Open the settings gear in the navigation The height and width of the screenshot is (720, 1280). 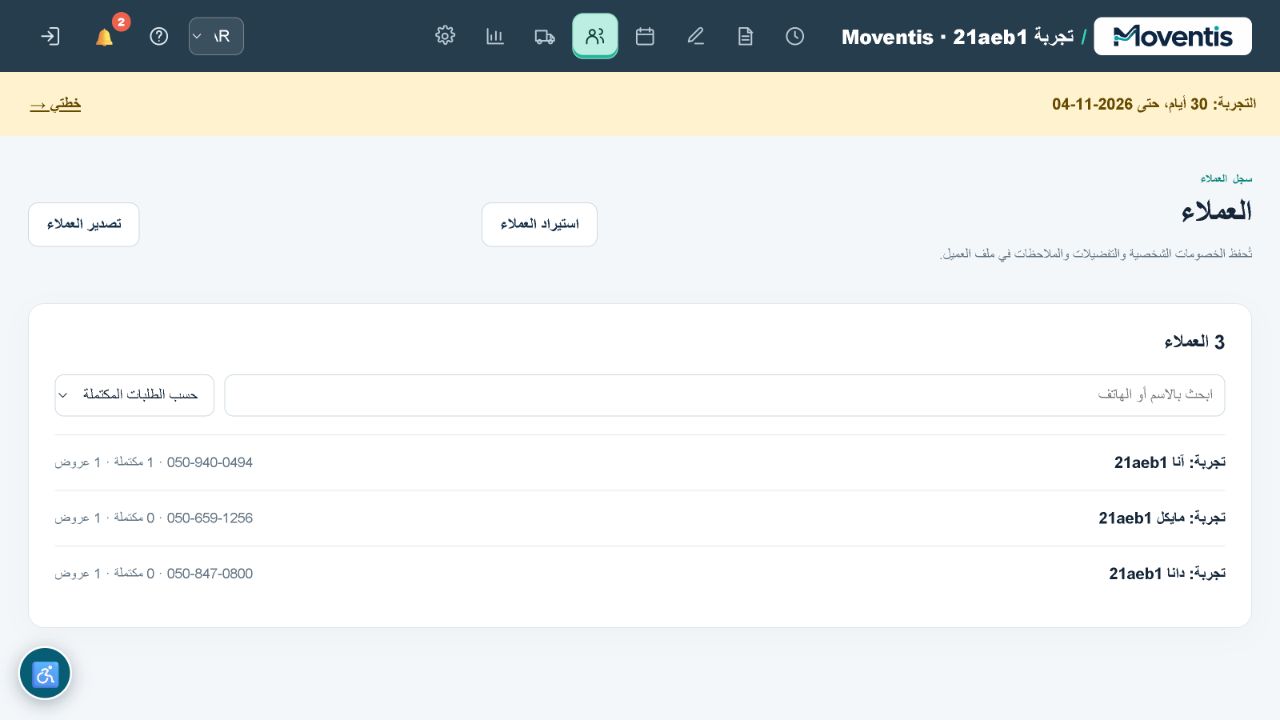[445, 36]
